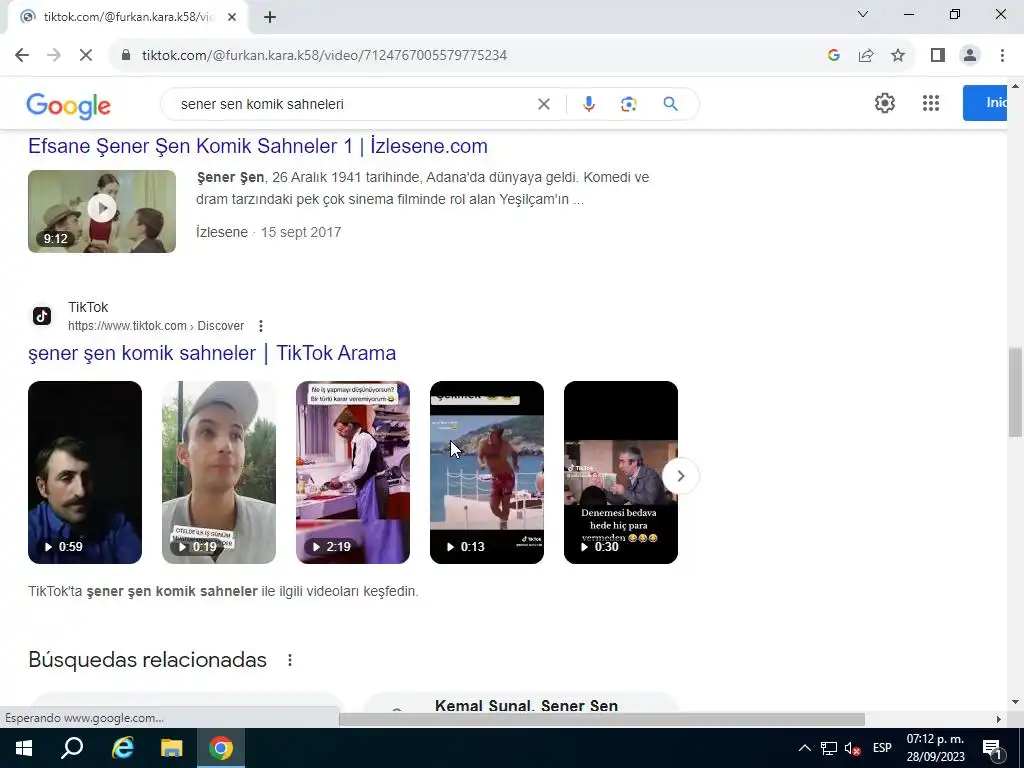Image resolution: width=1024 pixels, height=768 pixels.
Task: Go forward with the browser arrow
Action: pyautogui.click(x=54, y=56)
